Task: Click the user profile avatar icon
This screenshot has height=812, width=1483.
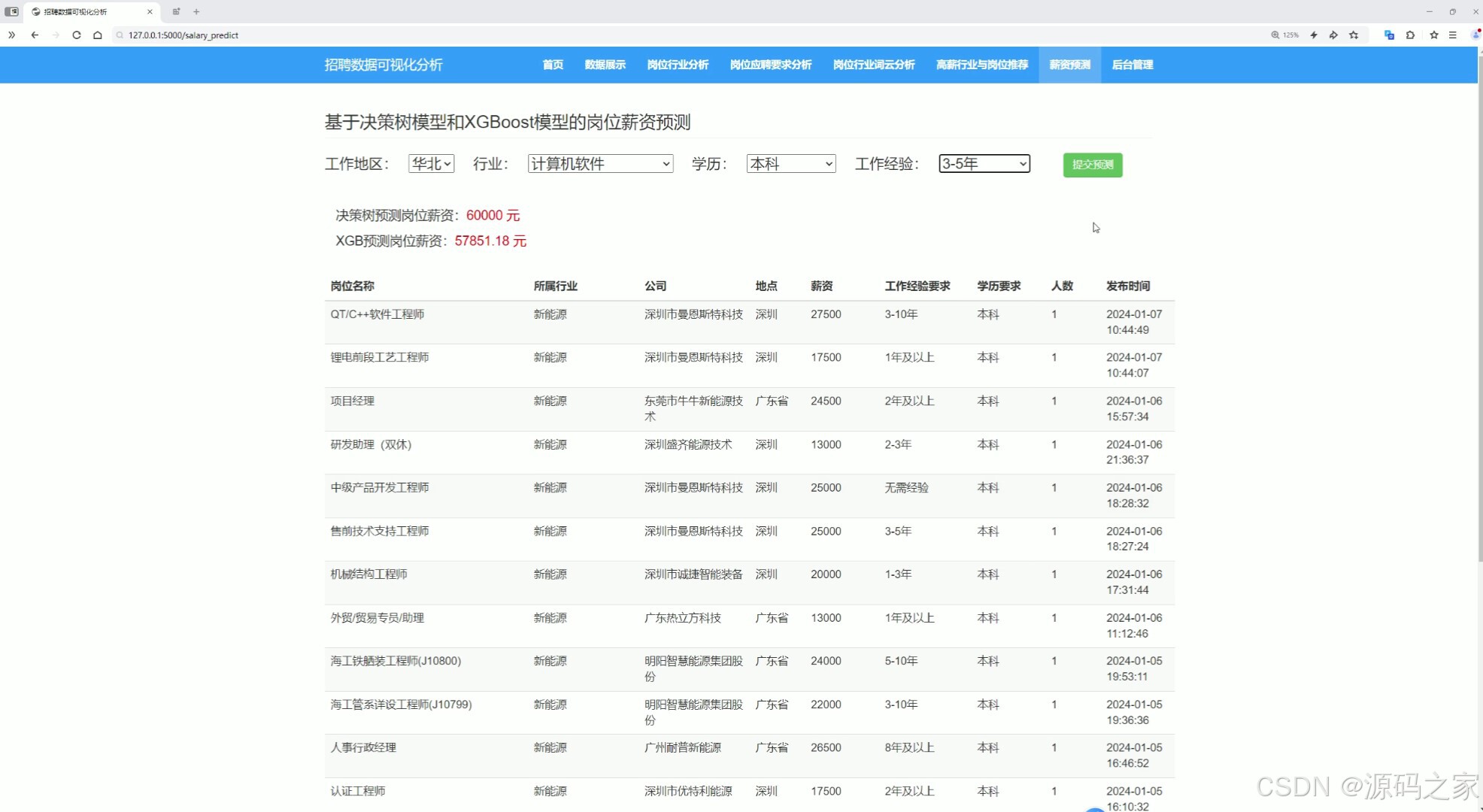Action: (x=1475, y=35)
